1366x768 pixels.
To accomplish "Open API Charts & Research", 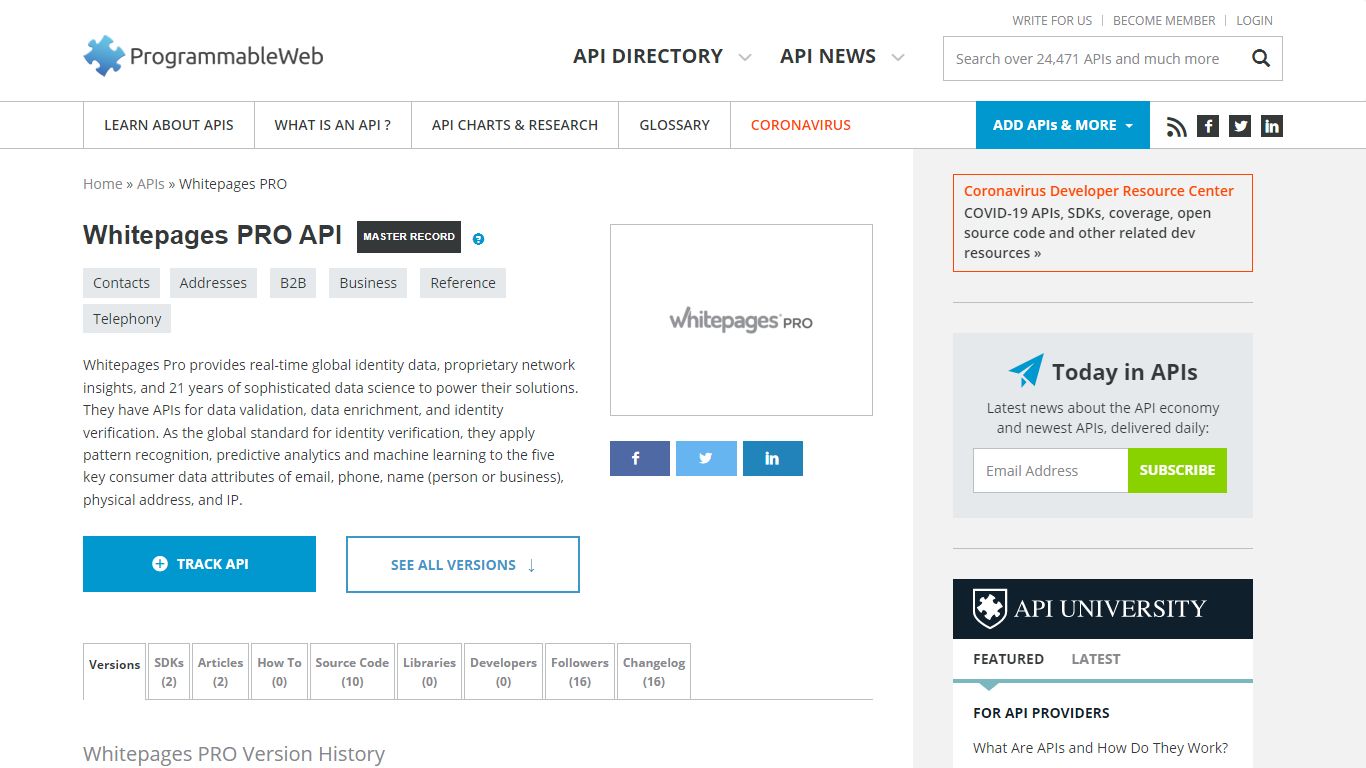I will tap(515, 125).
